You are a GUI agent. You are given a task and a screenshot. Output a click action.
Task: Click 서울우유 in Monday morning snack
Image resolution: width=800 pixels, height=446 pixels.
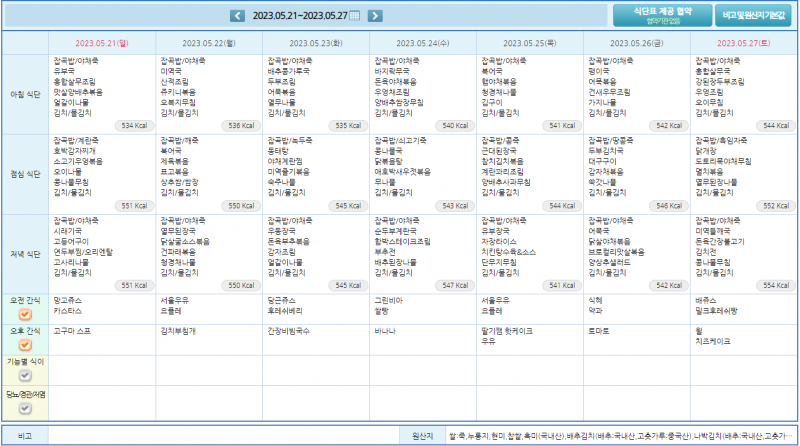tap(175, 301)
